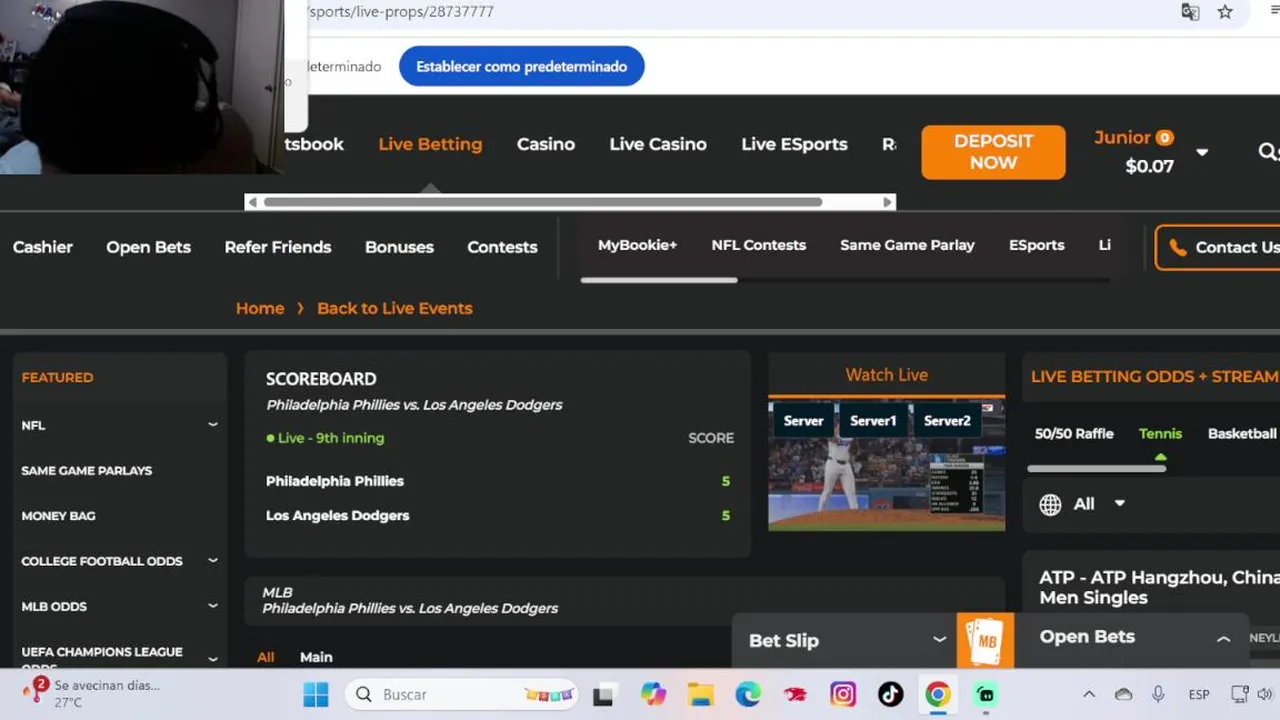Click ATP Hangzhou Men Singles heading
Image resolution: width=1280 pixels, height=720 pixels.
(1159, 587)
